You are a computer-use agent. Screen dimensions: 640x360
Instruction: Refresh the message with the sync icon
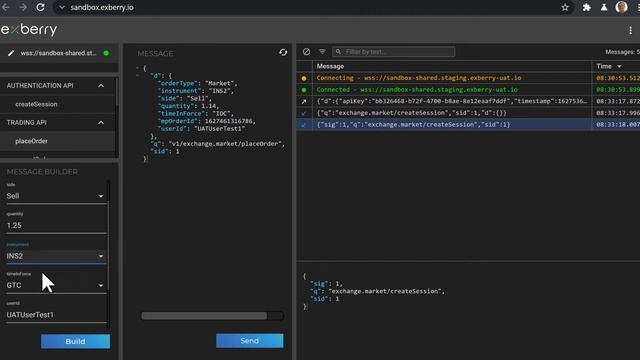coord(283,52)
